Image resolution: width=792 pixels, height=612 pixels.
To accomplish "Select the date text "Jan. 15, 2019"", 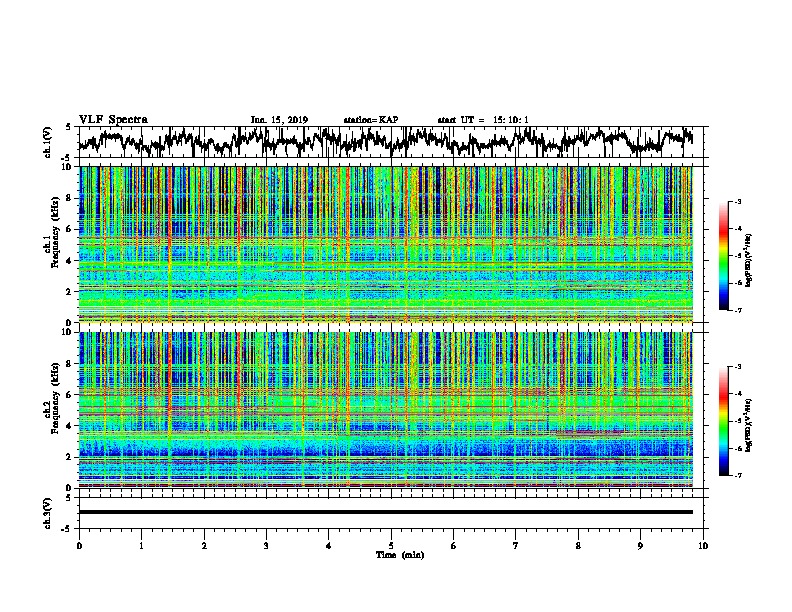I will [279, 120].
